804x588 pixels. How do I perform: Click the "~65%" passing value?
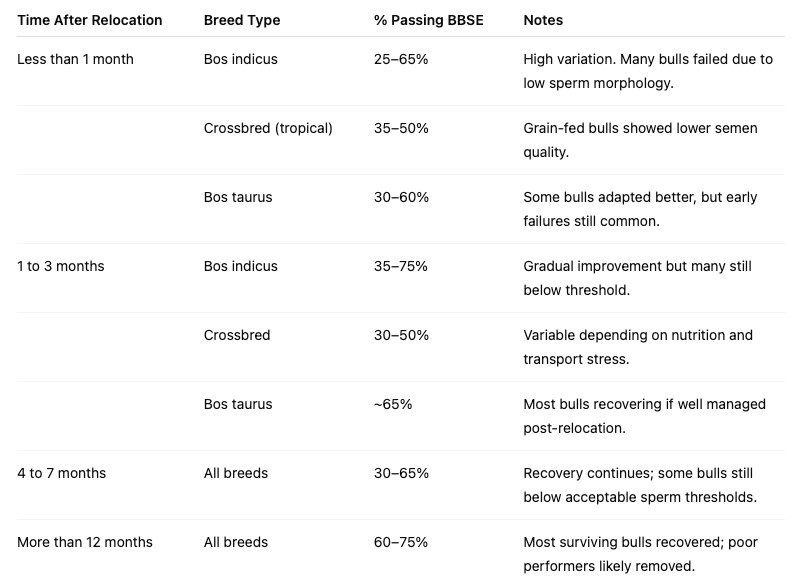(393, 404)
